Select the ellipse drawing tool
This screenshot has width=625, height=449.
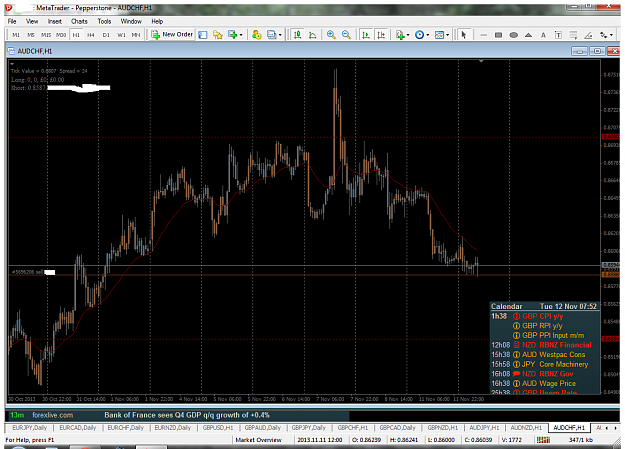pyautogui.click(x=513, y=35)
